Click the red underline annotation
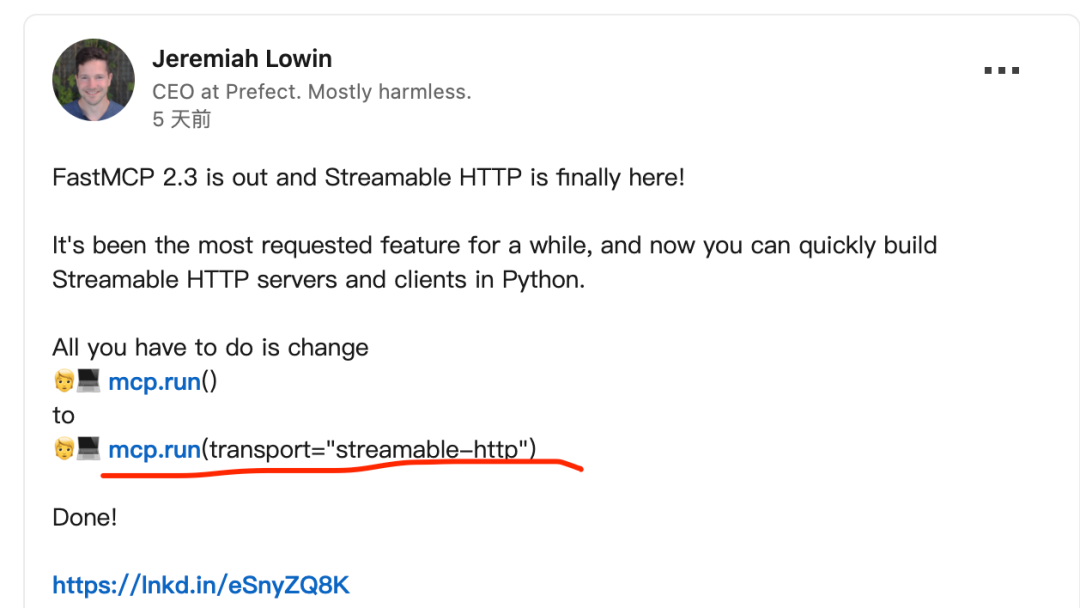1080x608 pixels. 340,471
